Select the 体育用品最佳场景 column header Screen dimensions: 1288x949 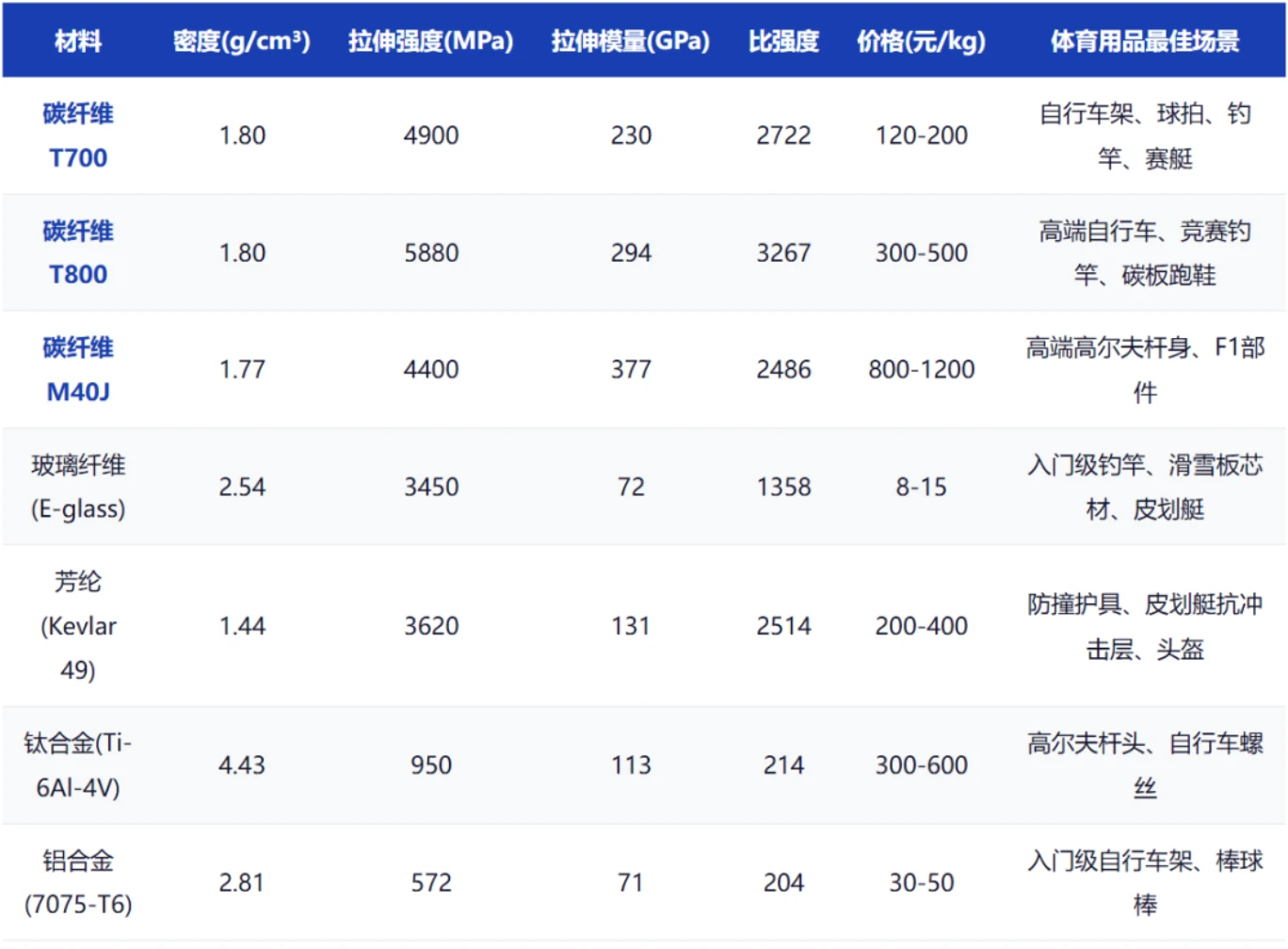pos(1145,40)
